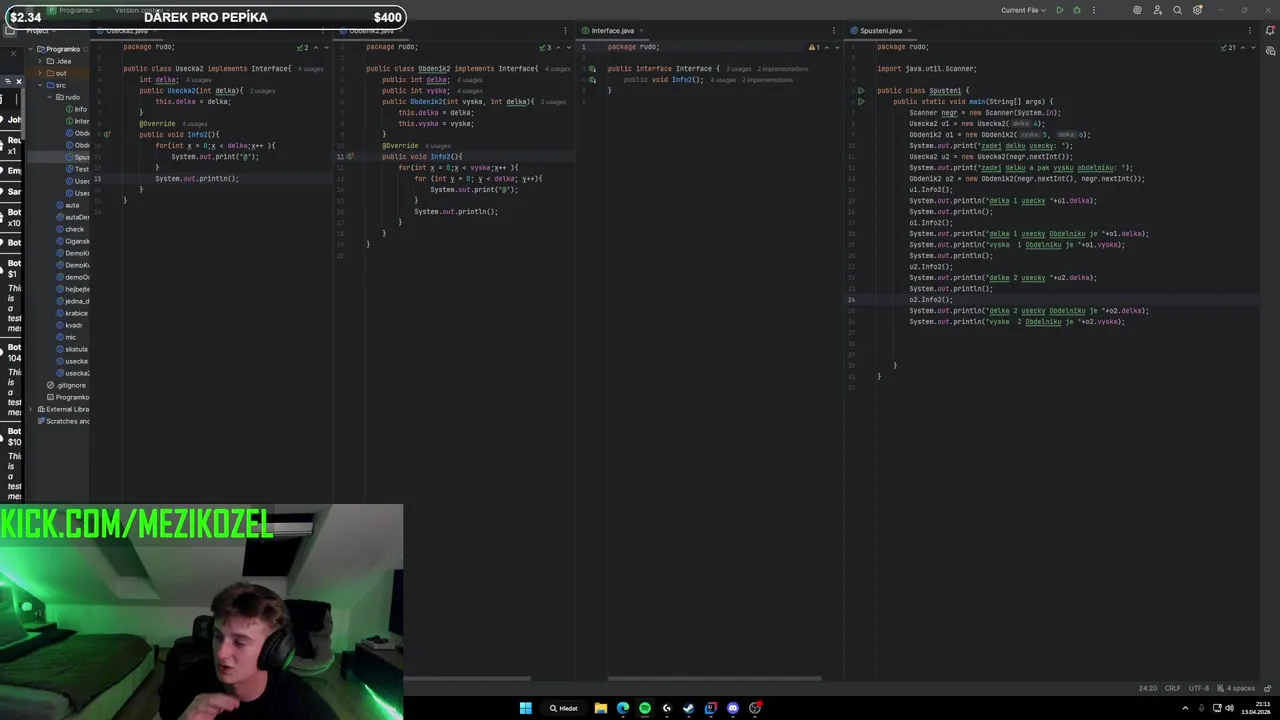Open the Notifications bell in the right sidebar
Image resolution: width=1280 pixels, height=720 pixels.
tap(1270, 31)
